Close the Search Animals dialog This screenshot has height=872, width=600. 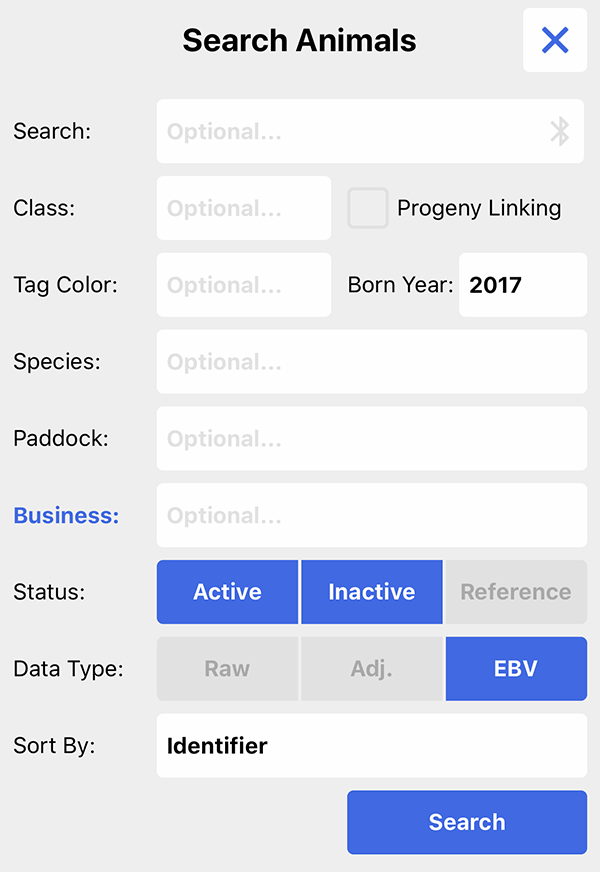[x=554, y=40]
